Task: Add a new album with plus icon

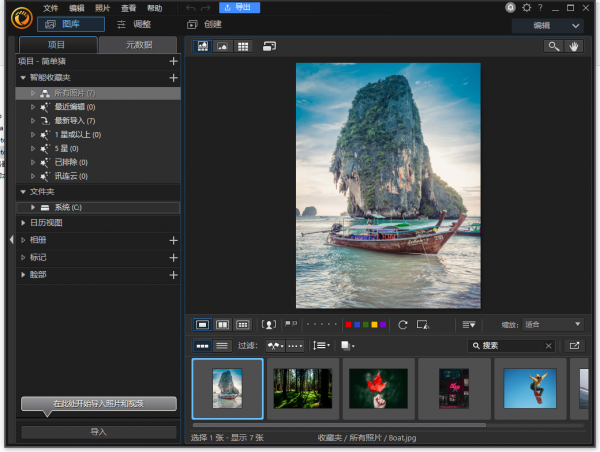Action: coord(173,240)
